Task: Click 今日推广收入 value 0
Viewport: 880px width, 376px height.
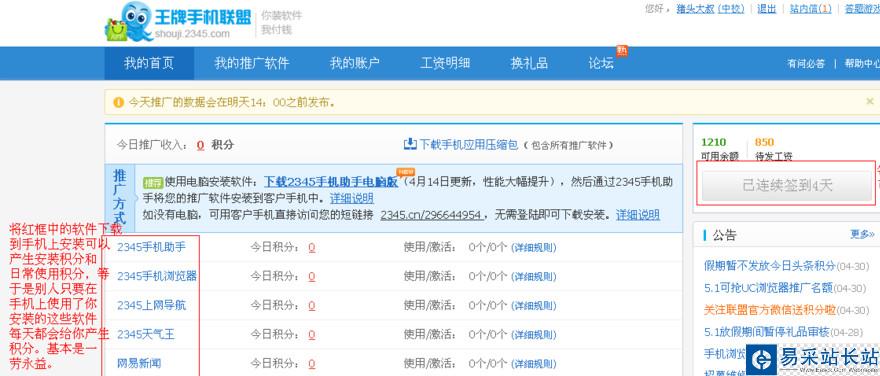Action: pos(200,145)
